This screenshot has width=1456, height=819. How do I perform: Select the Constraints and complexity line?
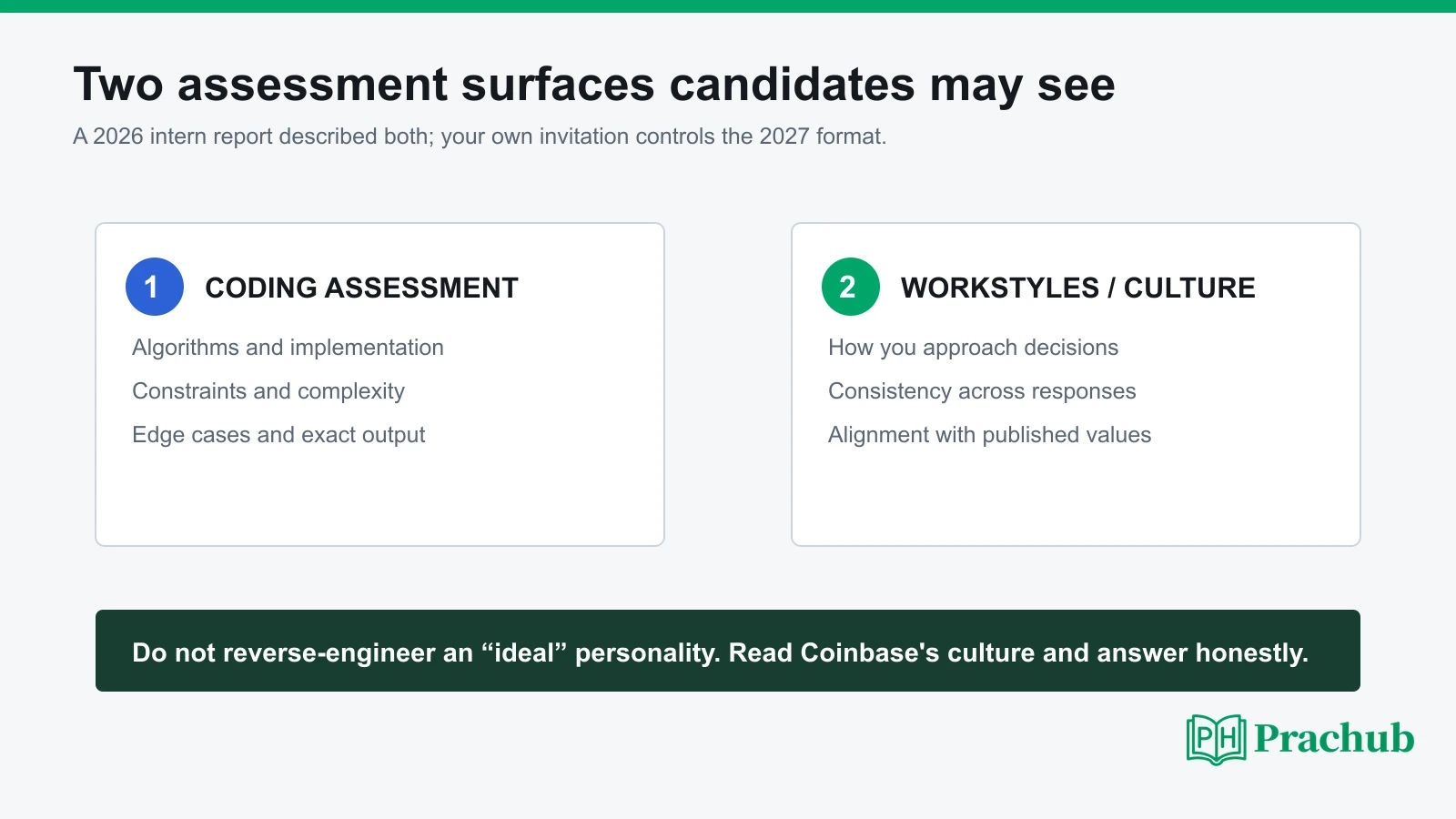(268, 391)
